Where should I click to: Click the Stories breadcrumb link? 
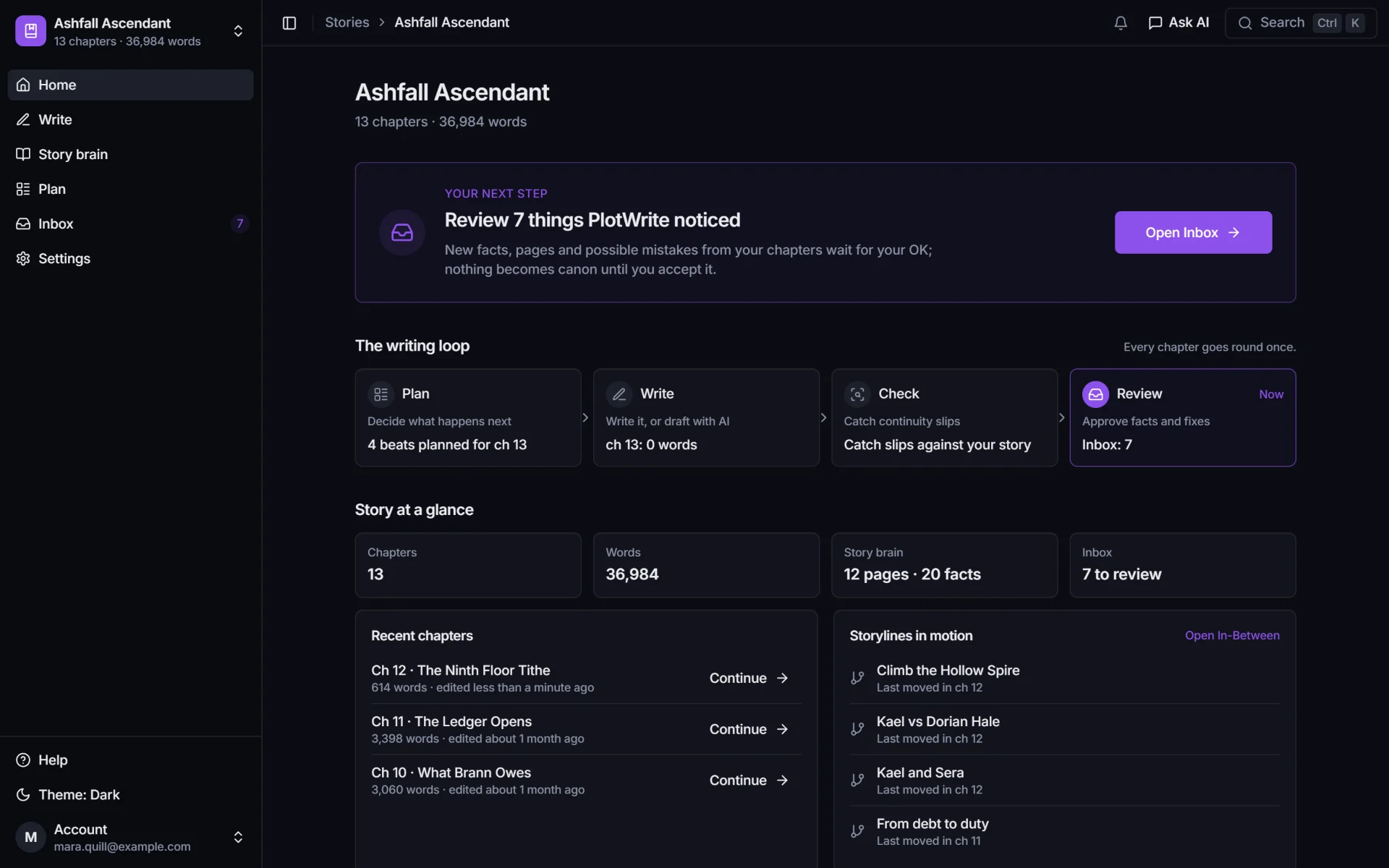coord(347,22)
